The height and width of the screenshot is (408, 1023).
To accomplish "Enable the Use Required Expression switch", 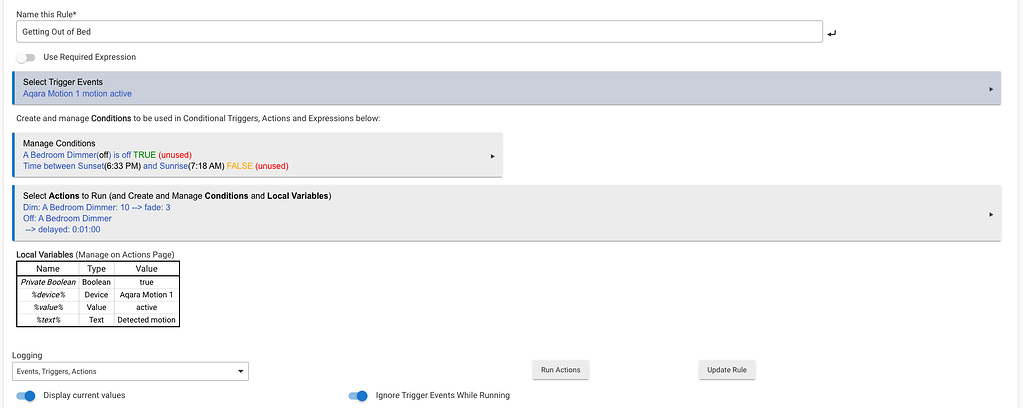I will click(26, 57).
